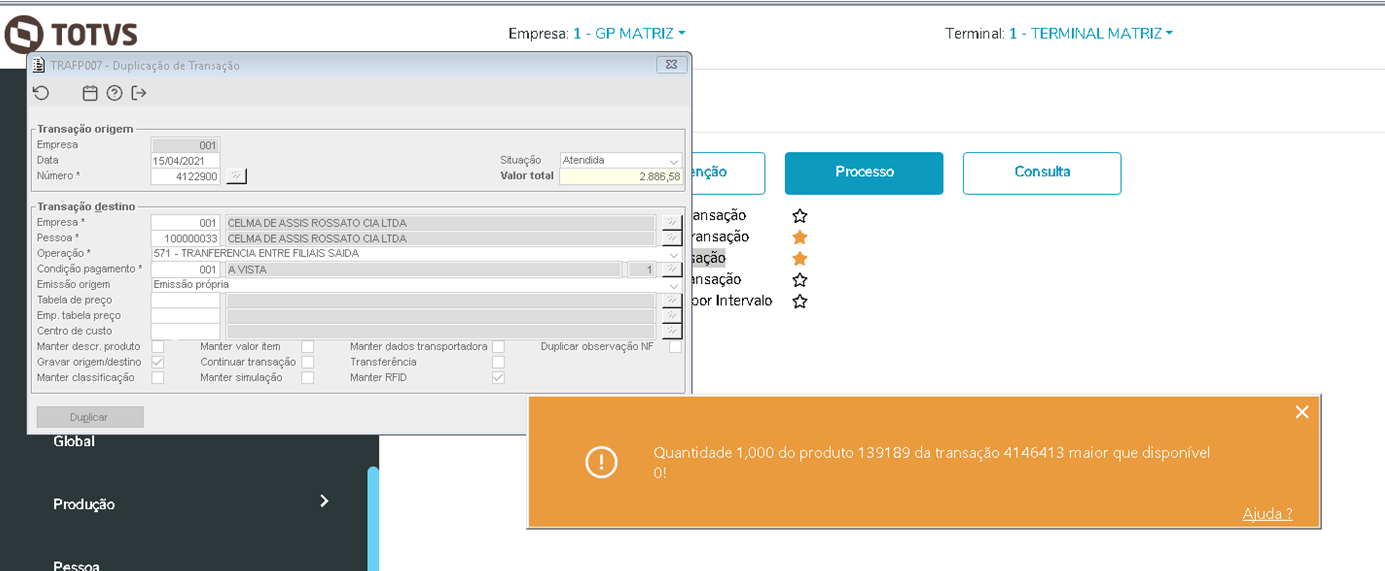This screenshot has height=571, width=1385.
Task: Switch to the Consulta tab
Action: pos(1042,172)
